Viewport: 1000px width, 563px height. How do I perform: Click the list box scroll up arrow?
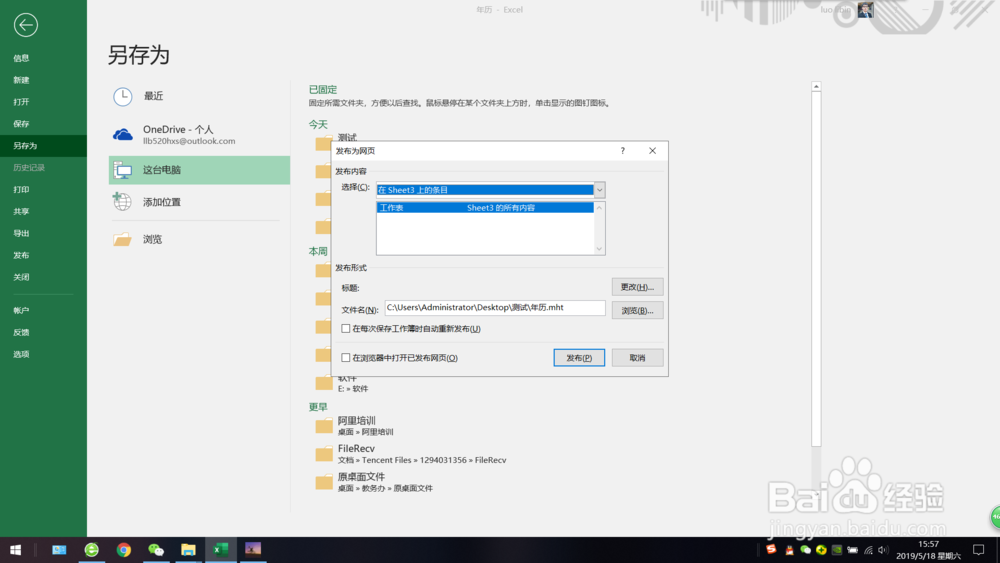point(599,208)
